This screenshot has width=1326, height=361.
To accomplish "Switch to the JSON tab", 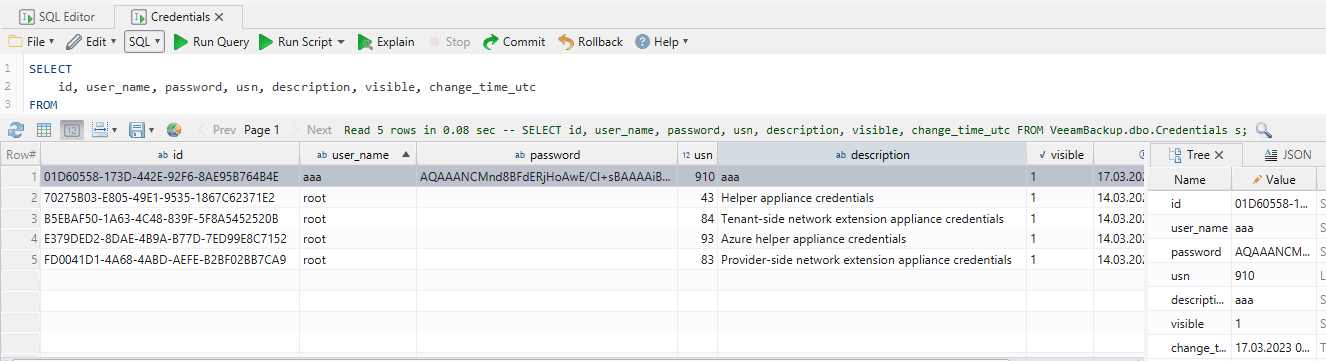I will [1288, 155].
